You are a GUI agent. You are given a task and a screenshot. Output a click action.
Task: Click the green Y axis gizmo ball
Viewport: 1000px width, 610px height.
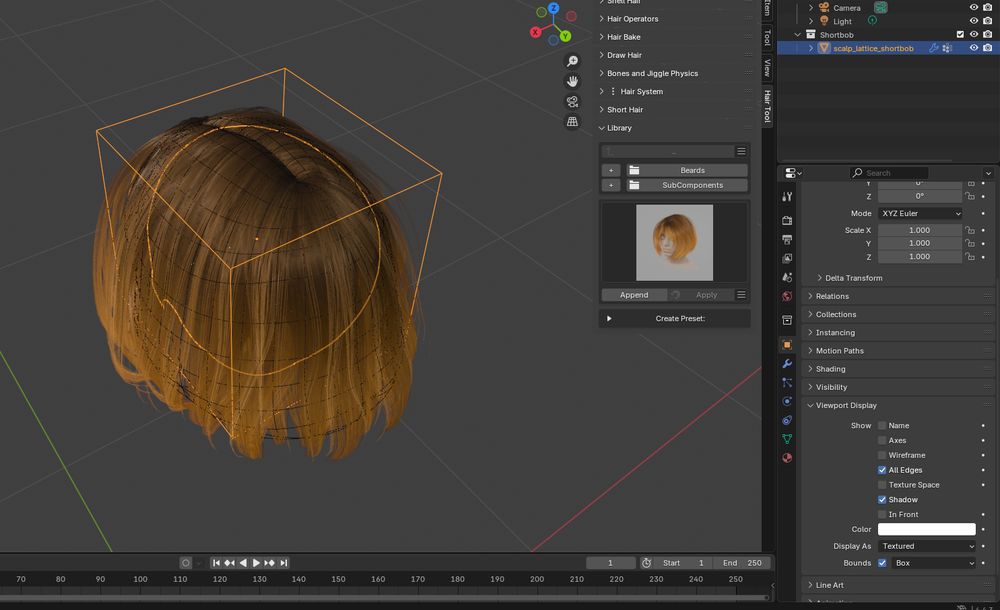(x=565, y=36)
